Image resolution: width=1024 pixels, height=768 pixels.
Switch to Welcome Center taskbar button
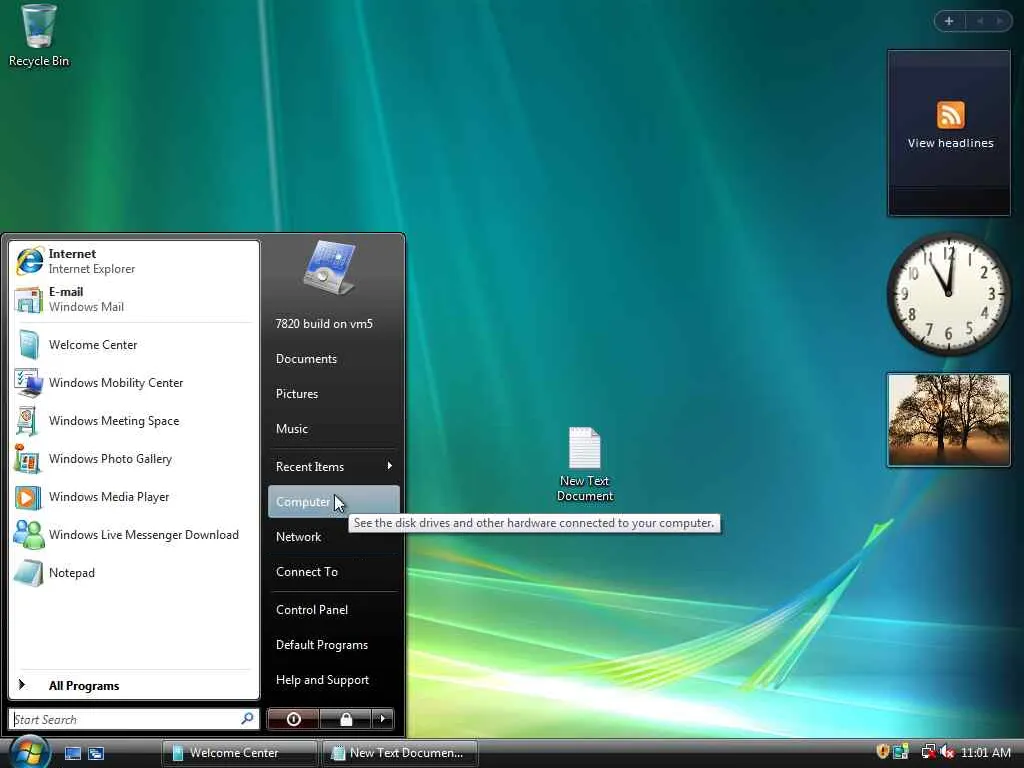240,753
